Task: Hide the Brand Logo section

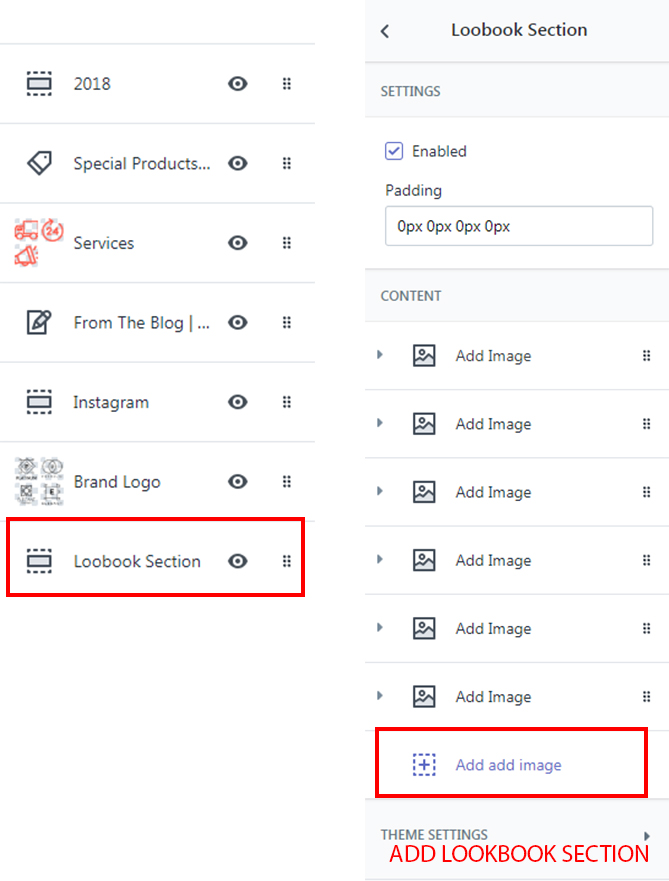Action: (x=238, y=482)
